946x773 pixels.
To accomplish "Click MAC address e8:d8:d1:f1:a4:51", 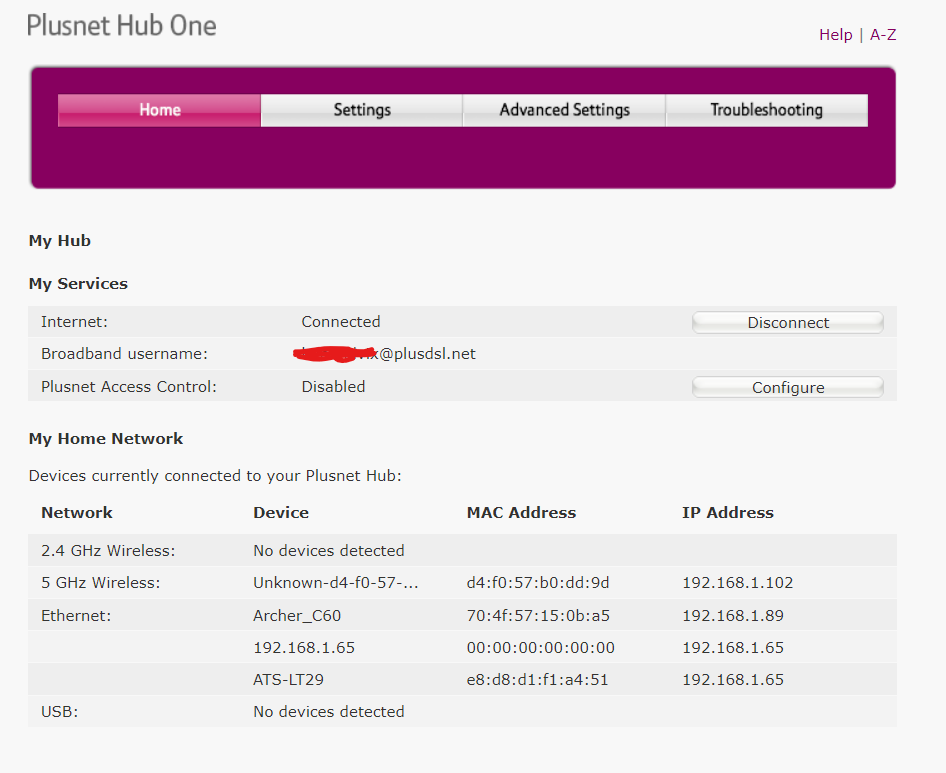I will coord(537,680).
